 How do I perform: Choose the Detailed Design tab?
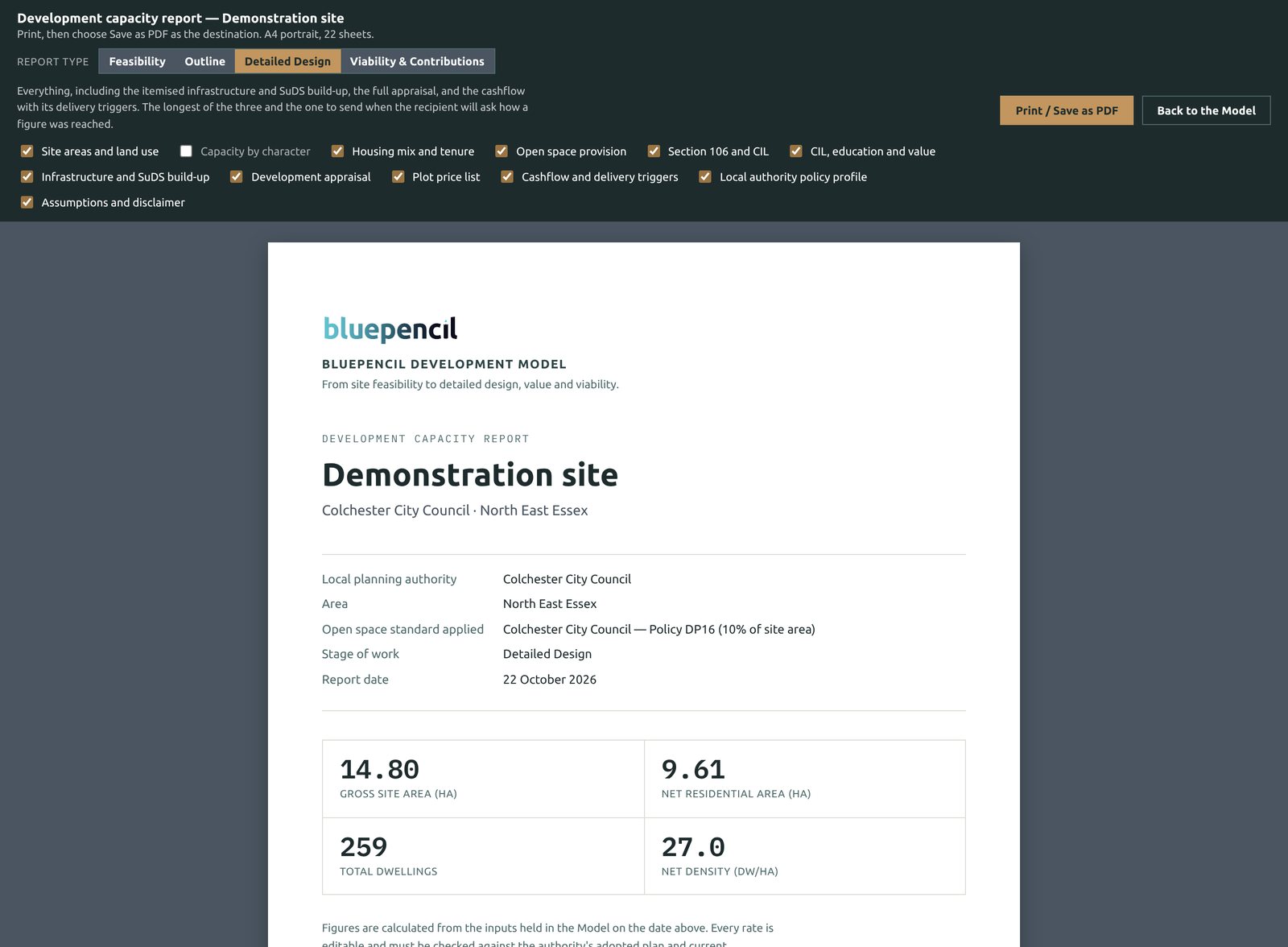287,61
